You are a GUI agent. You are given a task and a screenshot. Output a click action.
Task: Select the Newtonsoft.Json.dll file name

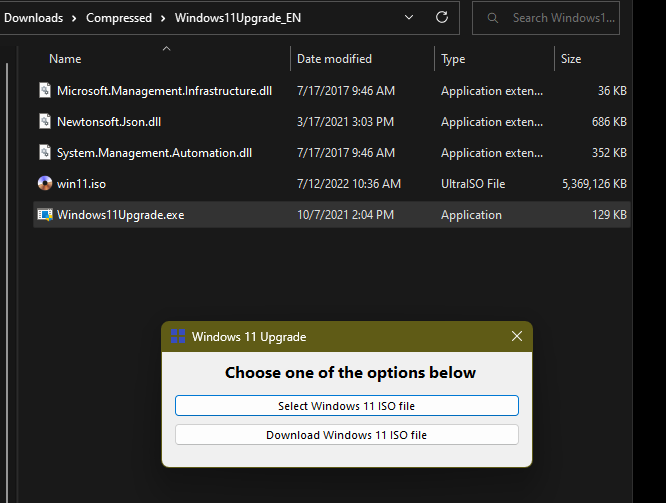click(x=109, y=122)
